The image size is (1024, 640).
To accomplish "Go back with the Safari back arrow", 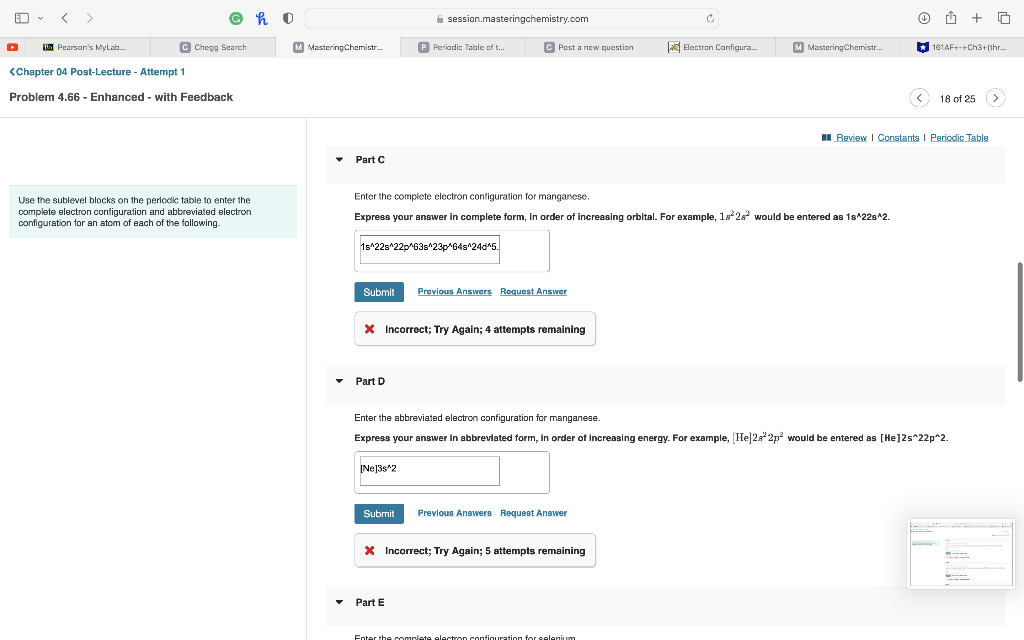I will [65, 18].
